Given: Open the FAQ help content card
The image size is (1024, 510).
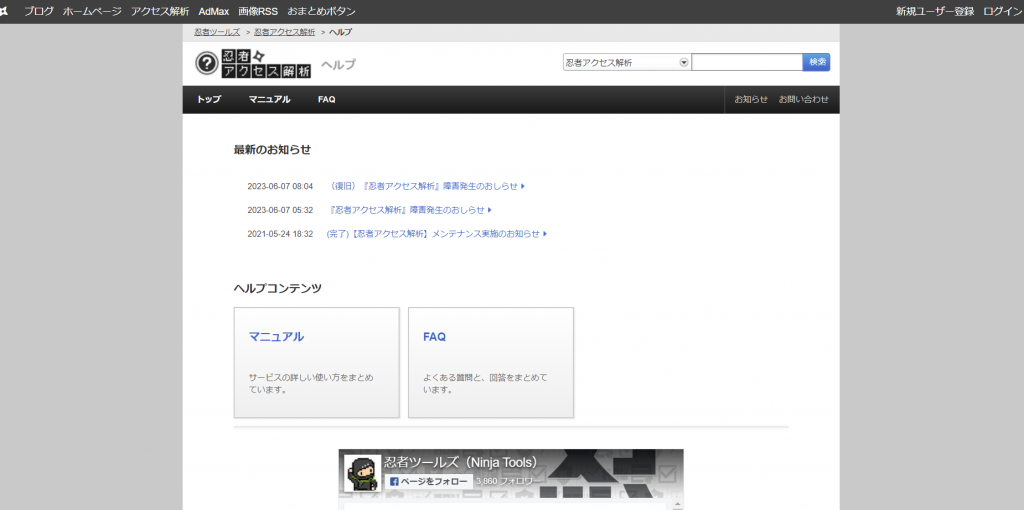Looking at the screenshot, I should [x=491, y=362].
